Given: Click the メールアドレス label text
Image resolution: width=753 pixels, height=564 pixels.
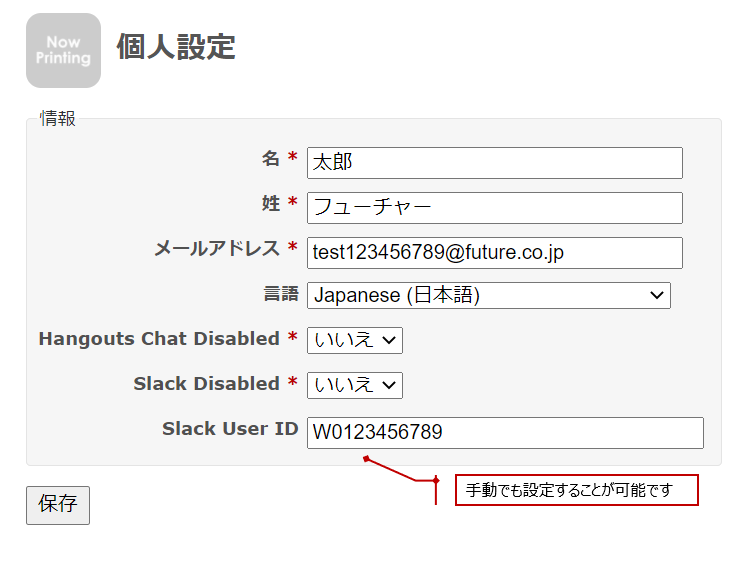Looking at the screenshot, I should [217, 248].
